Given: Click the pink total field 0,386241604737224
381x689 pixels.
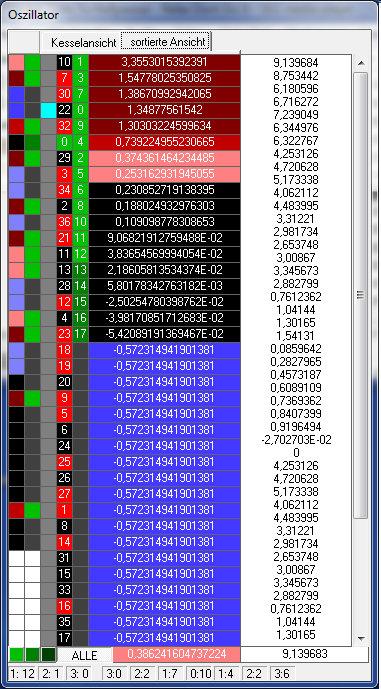Looking at the screenshot, I should [x=177, y=654].
